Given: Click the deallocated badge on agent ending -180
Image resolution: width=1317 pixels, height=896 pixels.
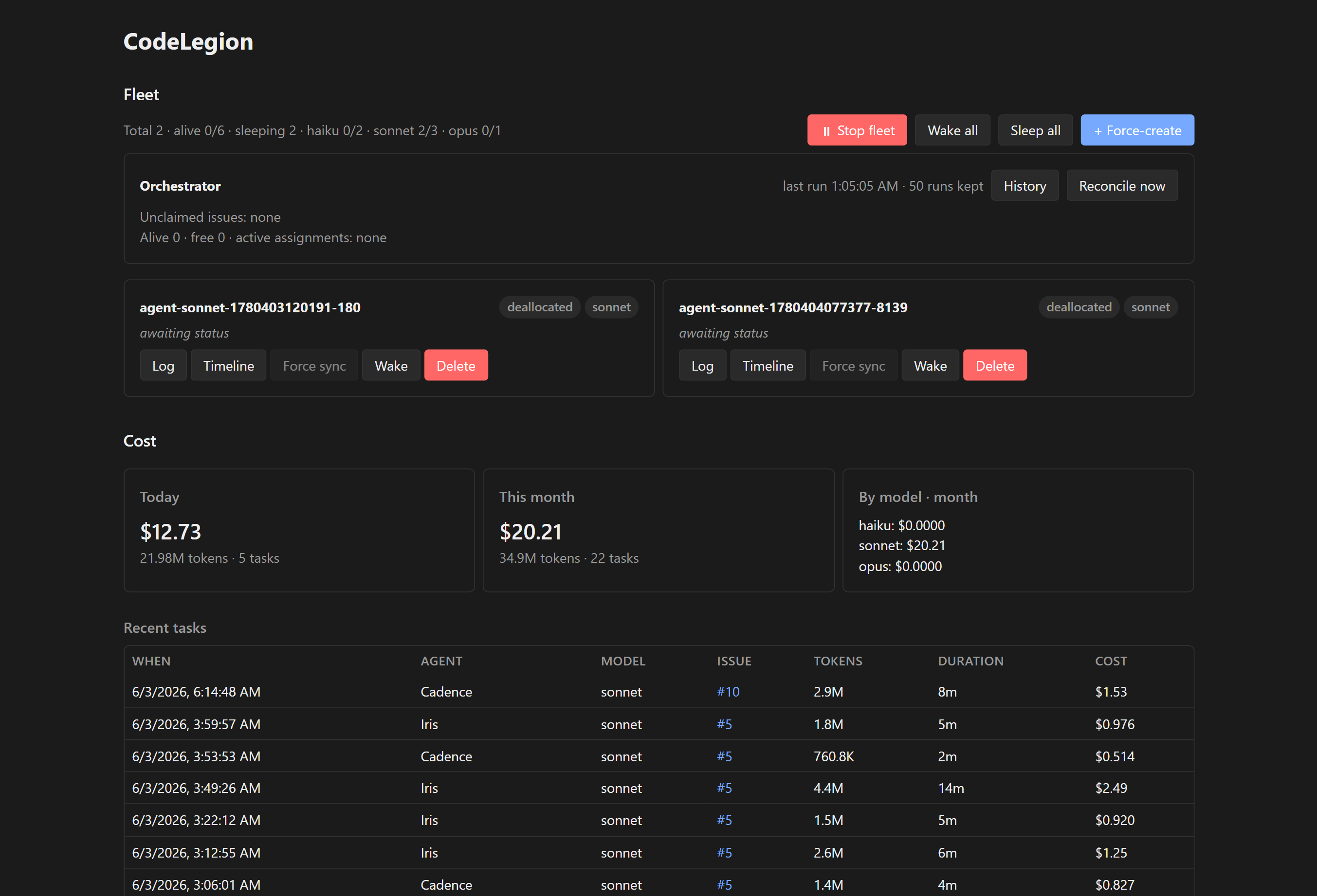Looking at the screenshot, I should point(539,307).
